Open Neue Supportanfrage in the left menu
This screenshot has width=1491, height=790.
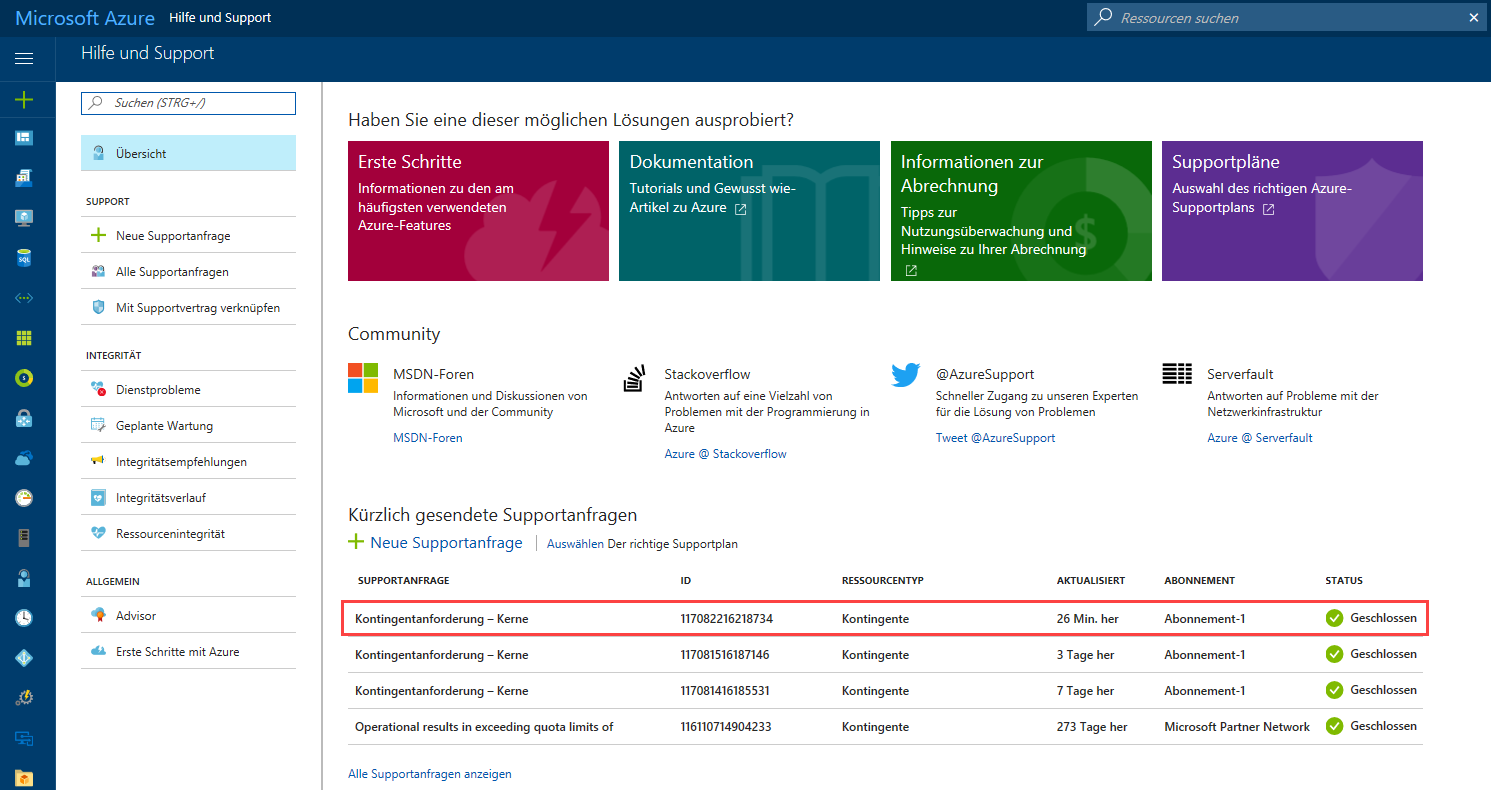tap(188, 235)
